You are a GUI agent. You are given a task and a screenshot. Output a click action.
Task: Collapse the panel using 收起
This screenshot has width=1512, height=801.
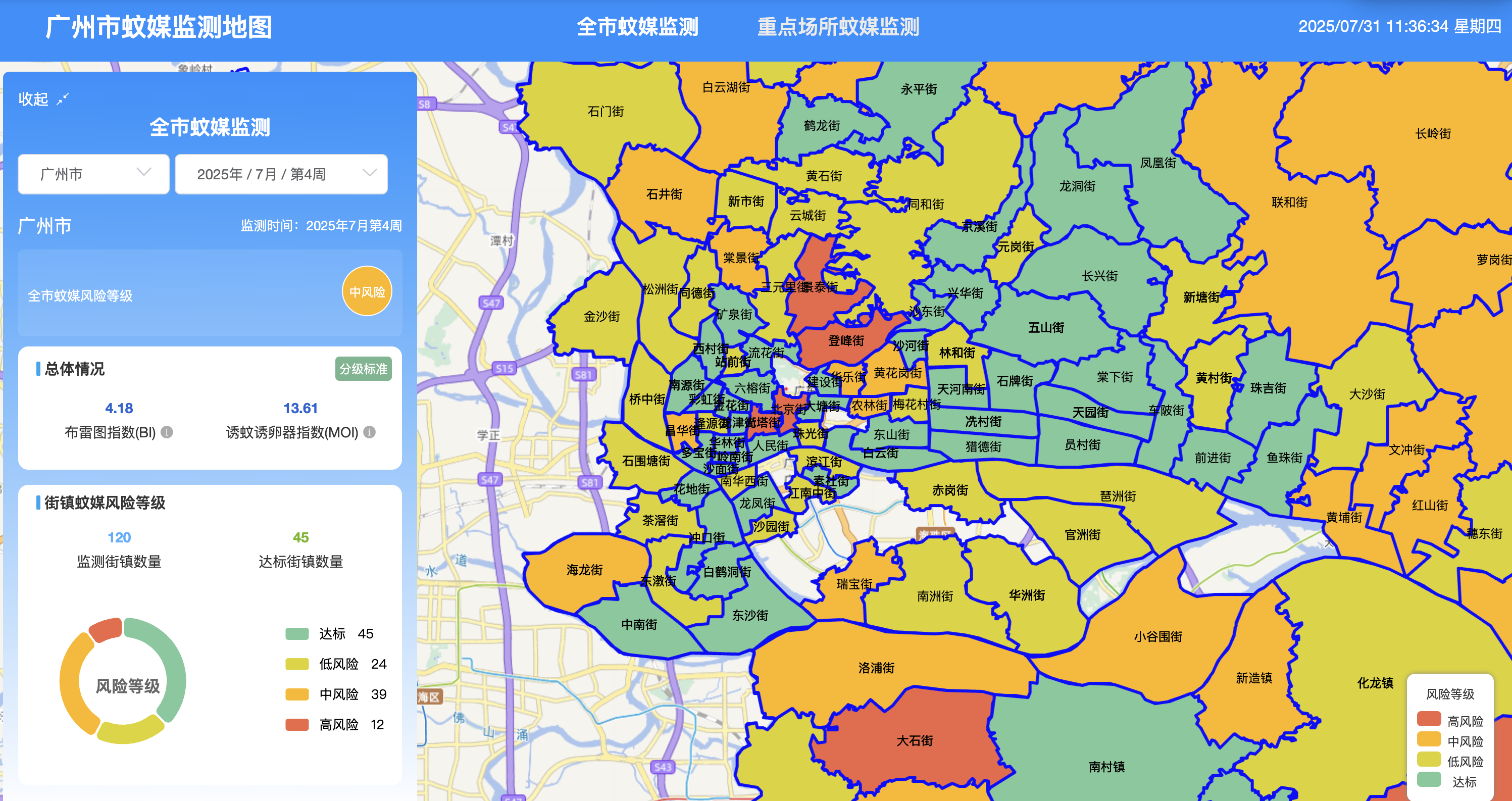point(33,99)
